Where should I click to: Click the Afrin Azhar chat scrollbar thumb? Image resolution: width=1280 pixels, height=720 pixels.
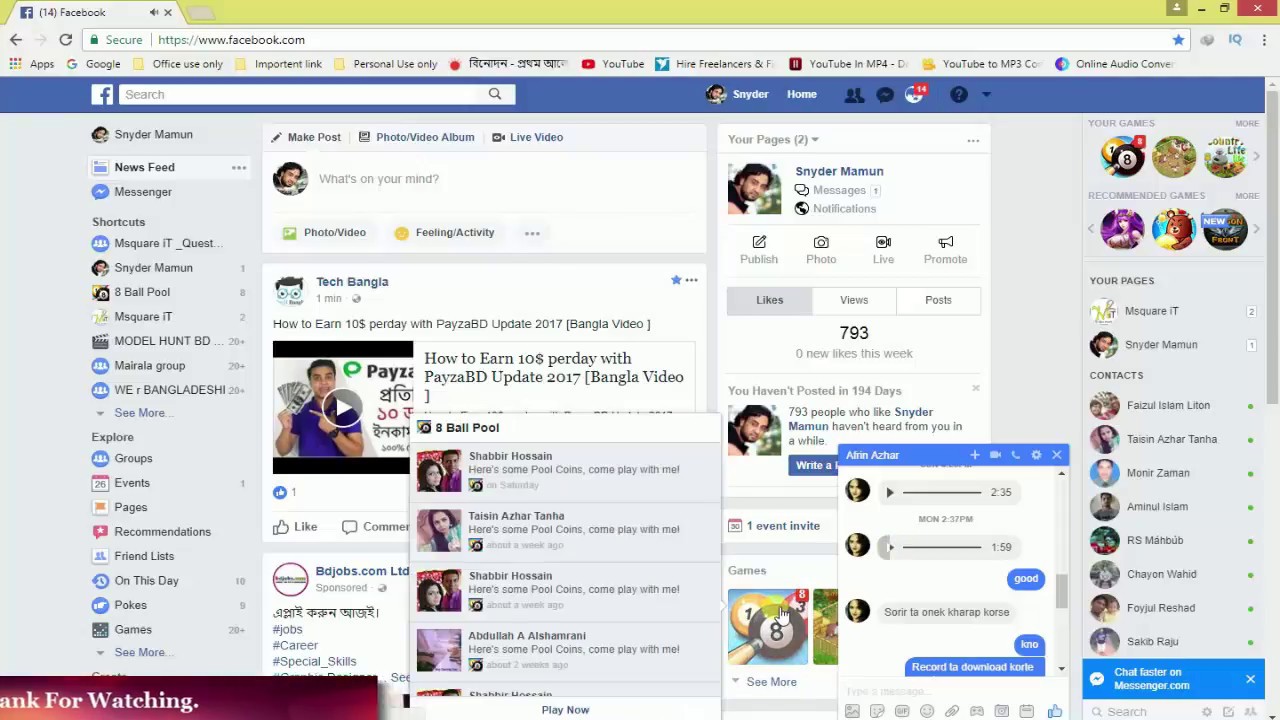pos(1061,590)
